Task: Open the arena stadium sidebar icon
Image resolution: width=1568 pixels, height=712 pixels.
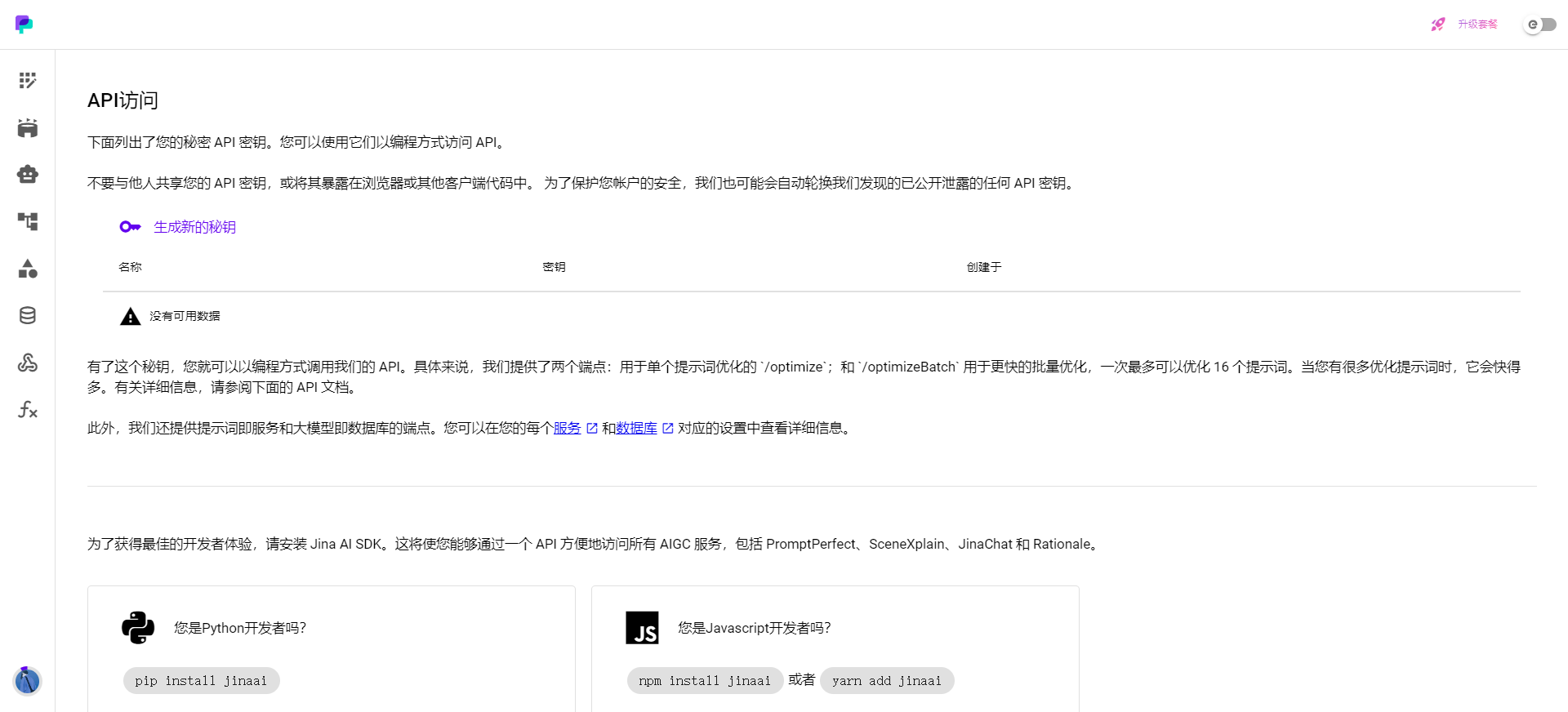Action: coord(28,127)
